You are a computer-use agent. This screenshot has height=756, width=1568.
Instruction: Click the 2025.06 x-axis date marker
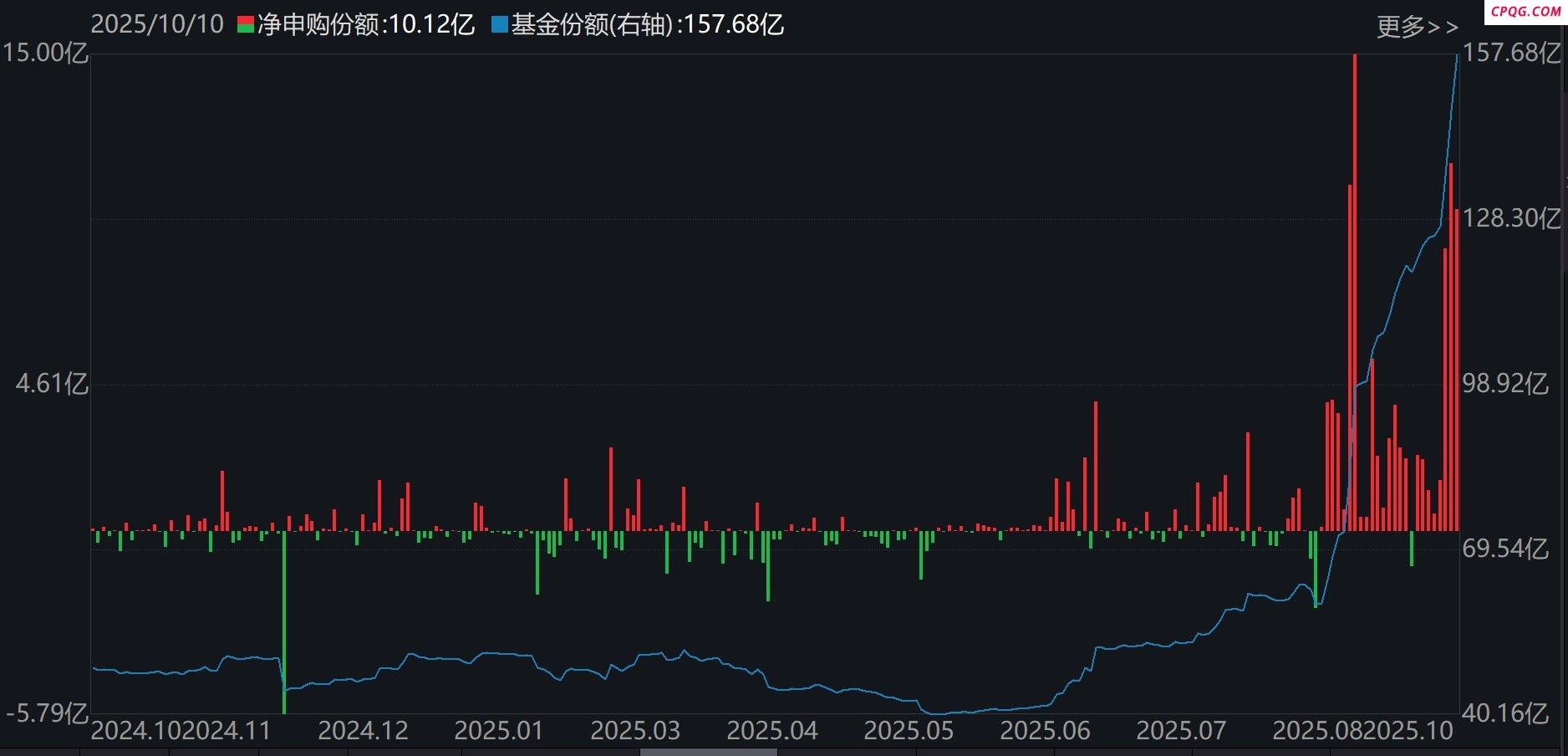coord(1045,731)
